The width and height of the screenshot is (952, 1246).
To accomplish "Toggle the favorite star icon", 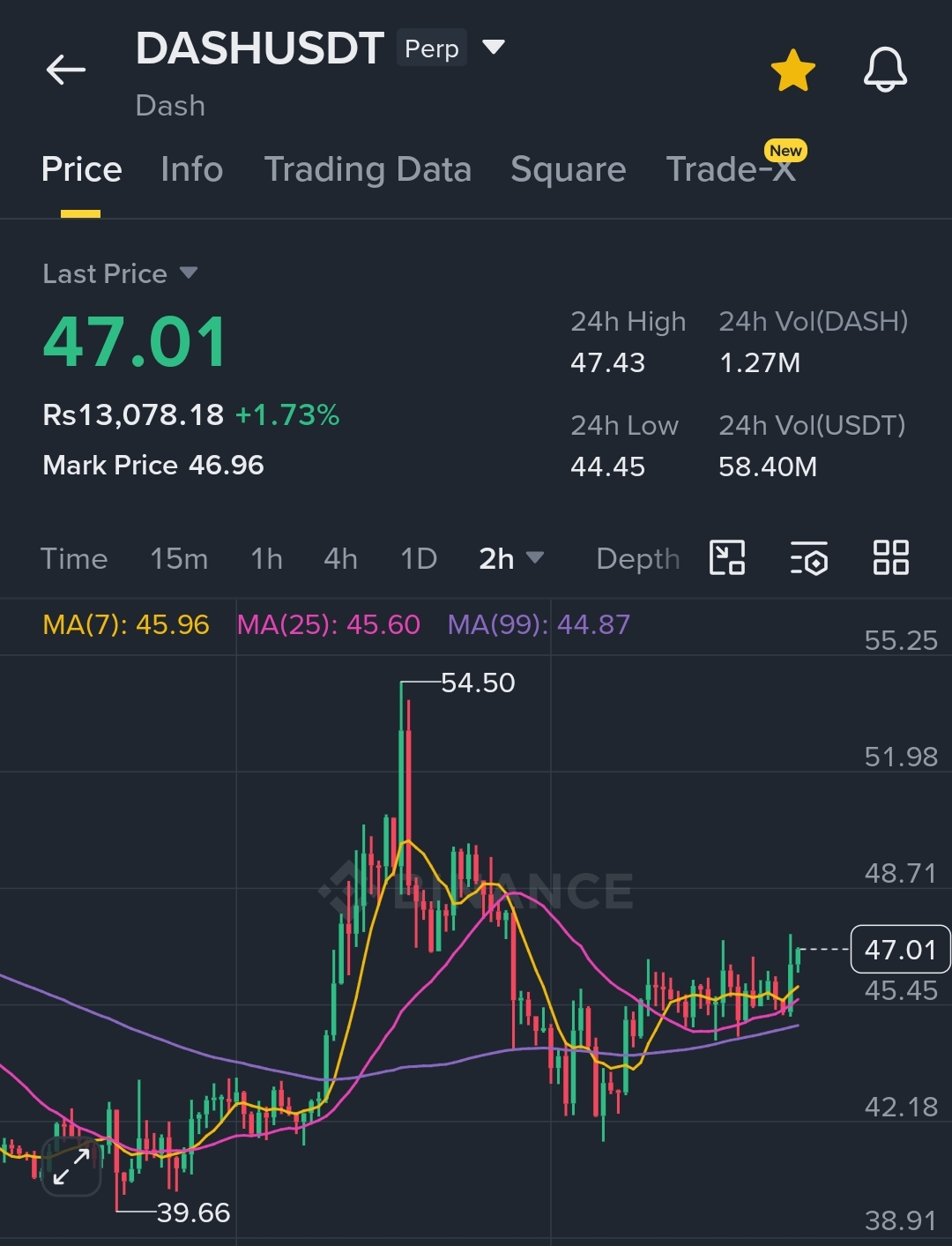I will pos(792,71).
